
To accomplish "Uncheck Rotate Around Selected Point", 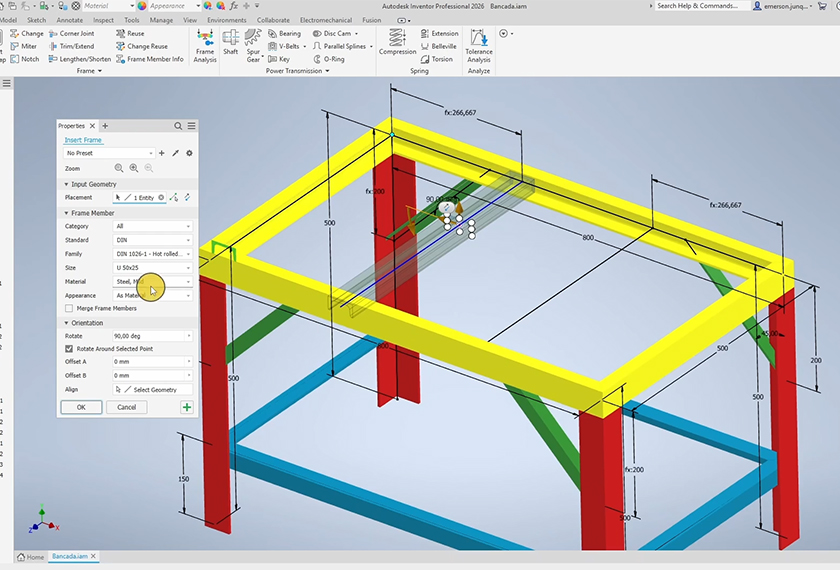I will click(69, 349).
